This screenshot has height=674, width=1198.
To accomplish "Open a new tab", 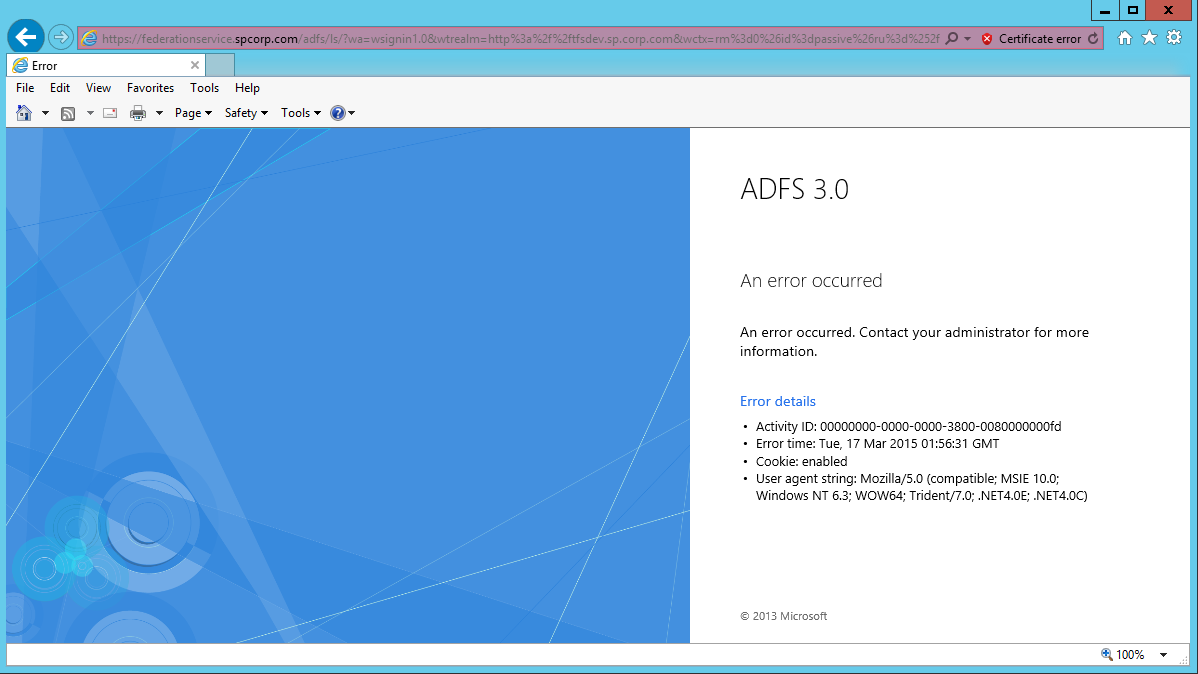I will tap(220, 64).
